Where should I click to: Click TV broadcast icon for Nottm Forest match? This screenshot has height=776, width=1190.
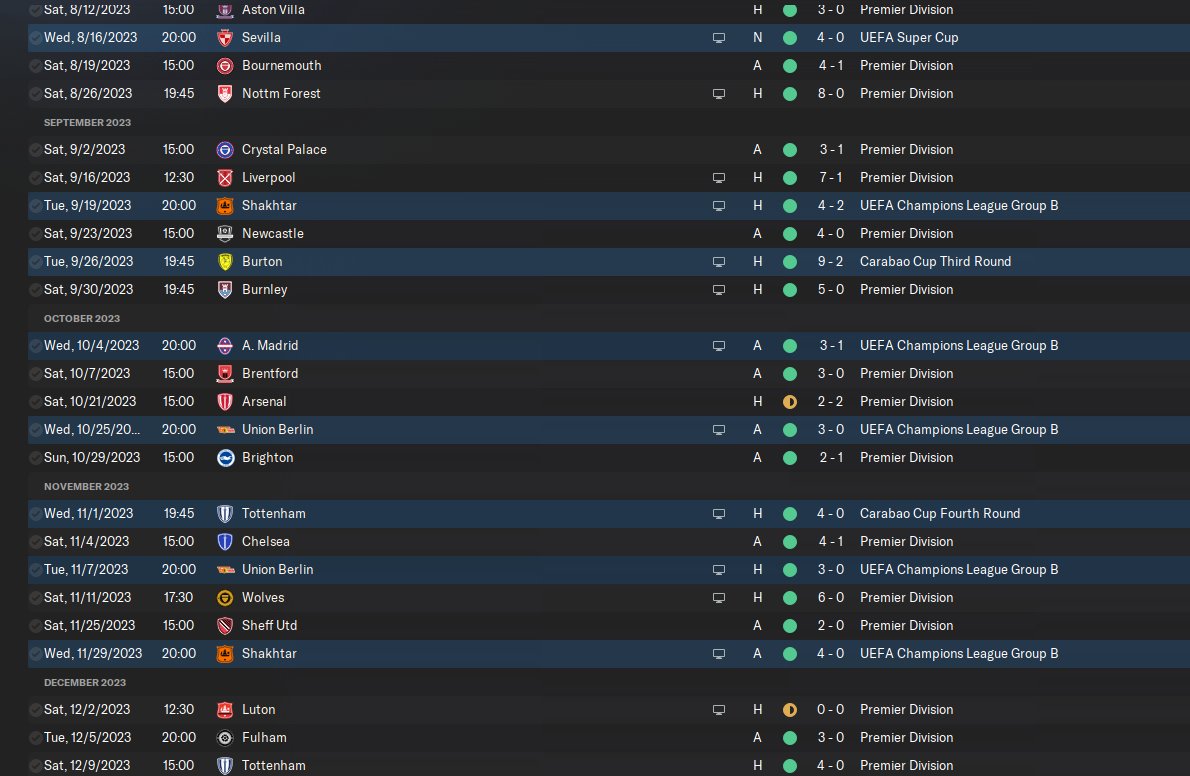pos(718,94)
